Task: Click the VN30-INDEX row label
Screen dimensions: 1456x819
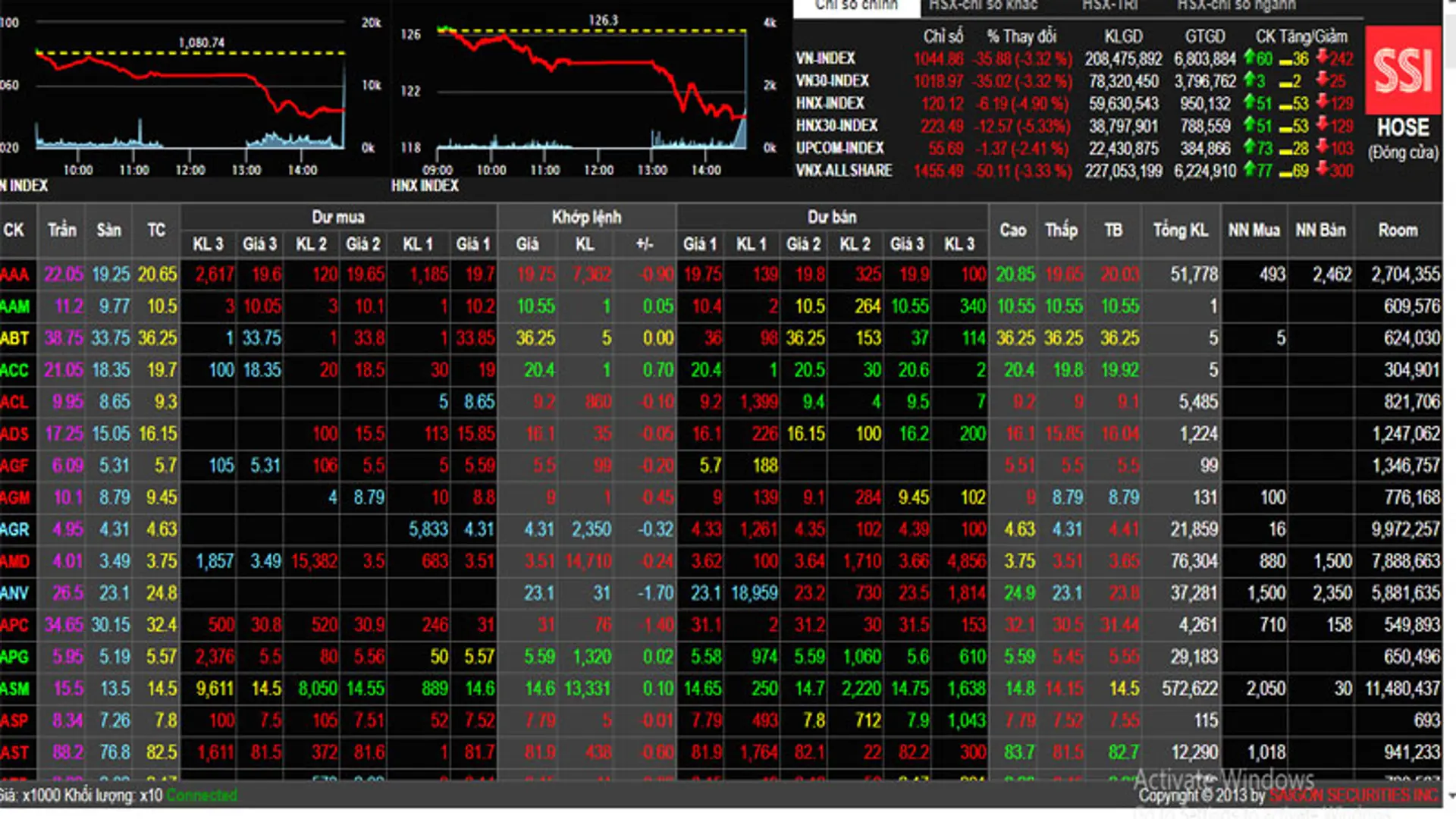Action: click(x=832, y=81)
